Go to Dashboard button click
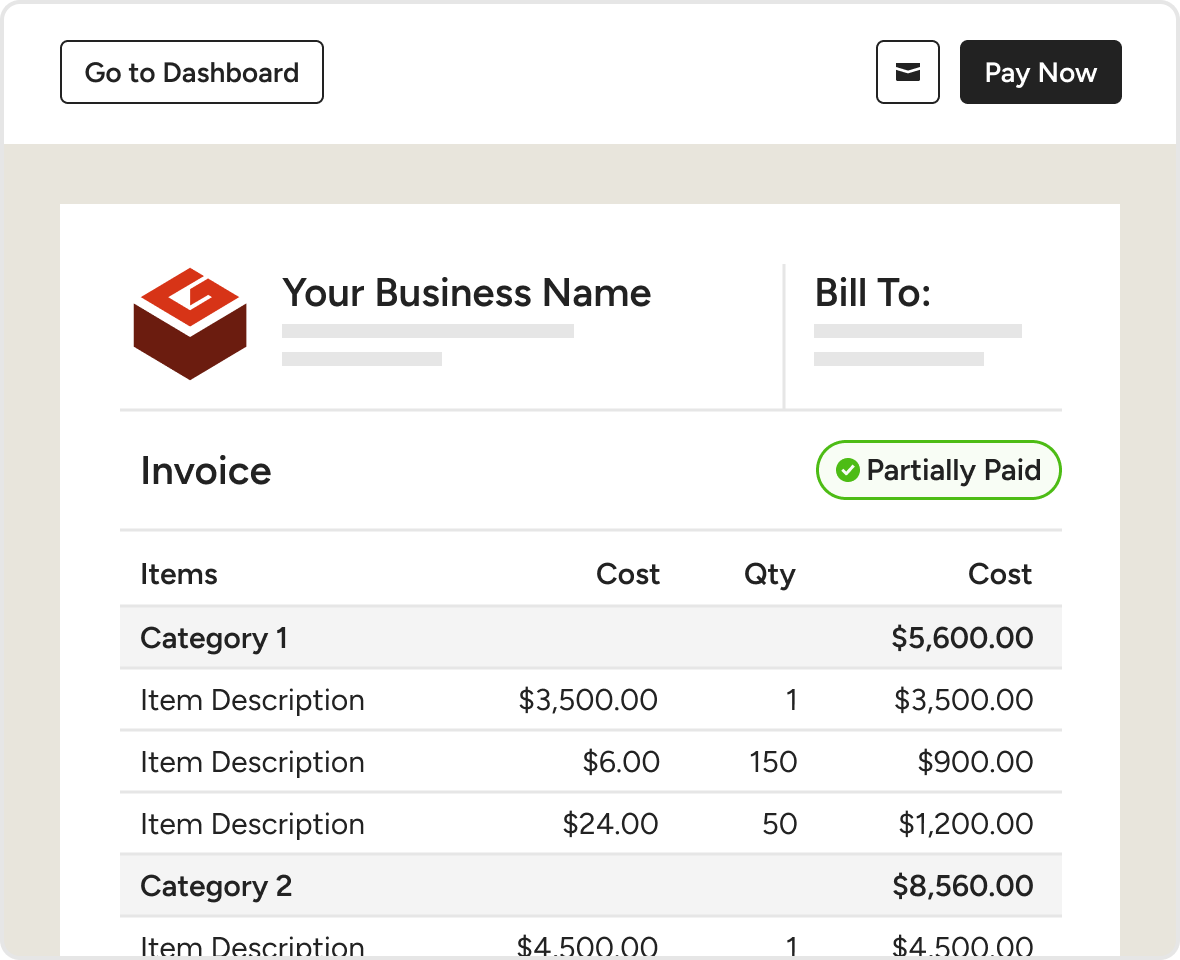The image size is (1180, 960). tap(192, 72)
